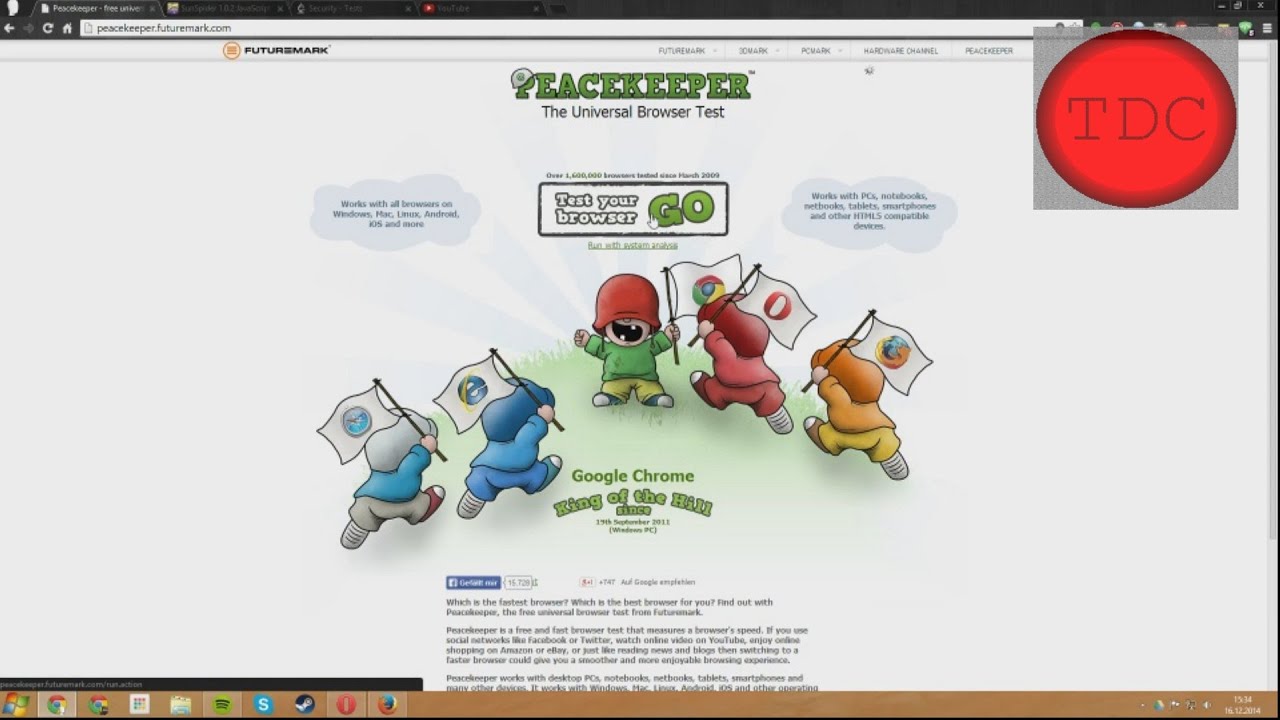Open the Windows Start menu
Screen dimensions: 1280x720
[16, 705]
